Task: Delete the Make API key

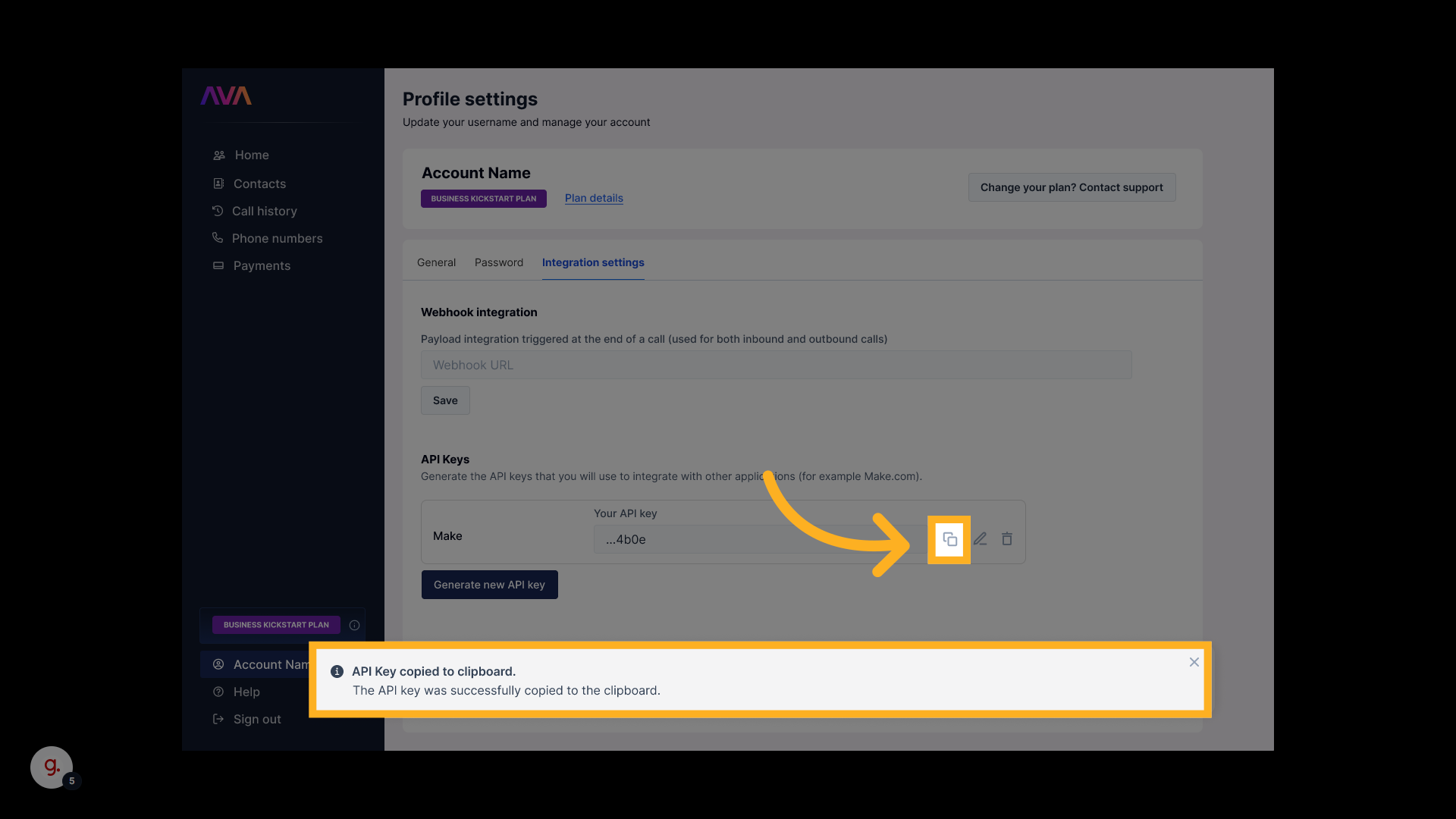Action: [x=1007, y=539]
